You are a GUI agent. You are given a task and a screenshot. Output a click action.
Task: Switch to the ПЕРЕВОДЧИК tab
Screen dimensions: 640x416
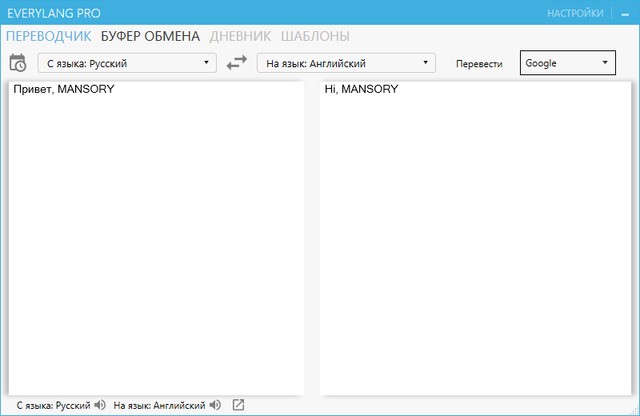click(x=49, y=36)
